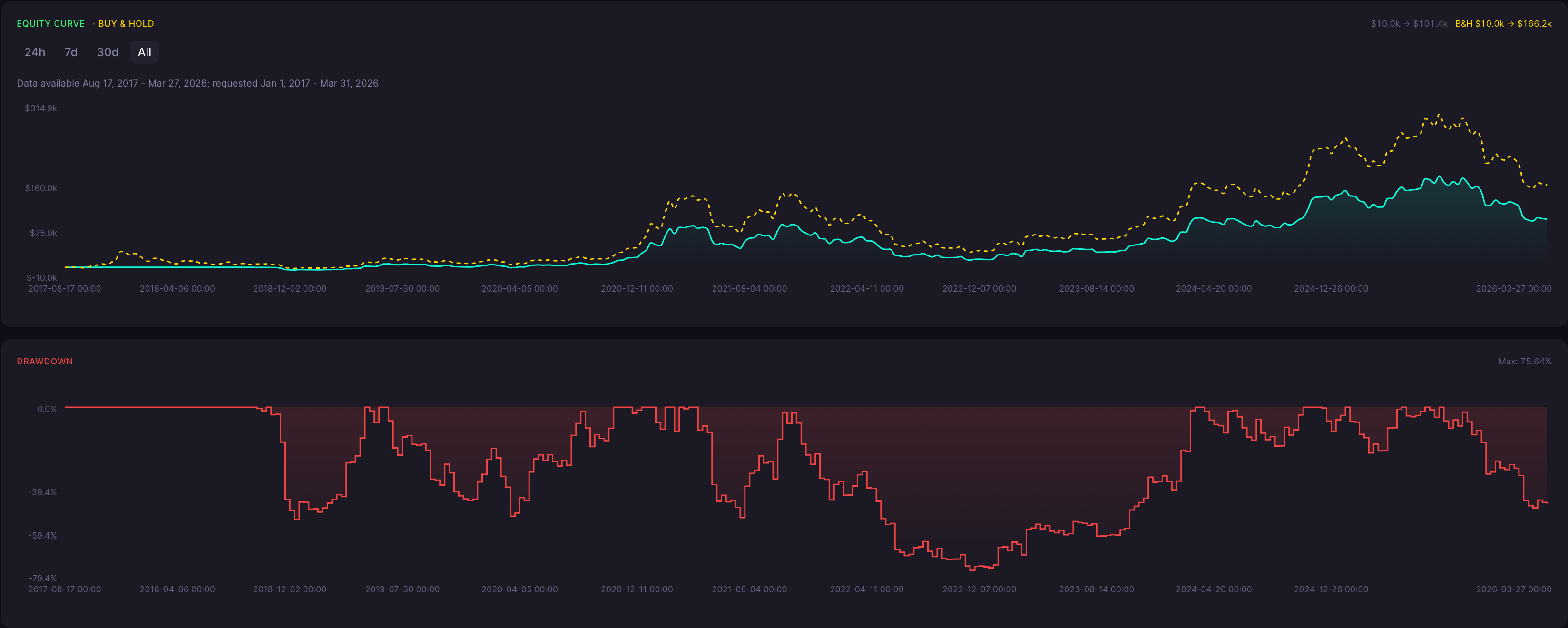Viewport: 1568px width, 628px height.
Task: Click the data availability notice text
Action: [197, 83]
